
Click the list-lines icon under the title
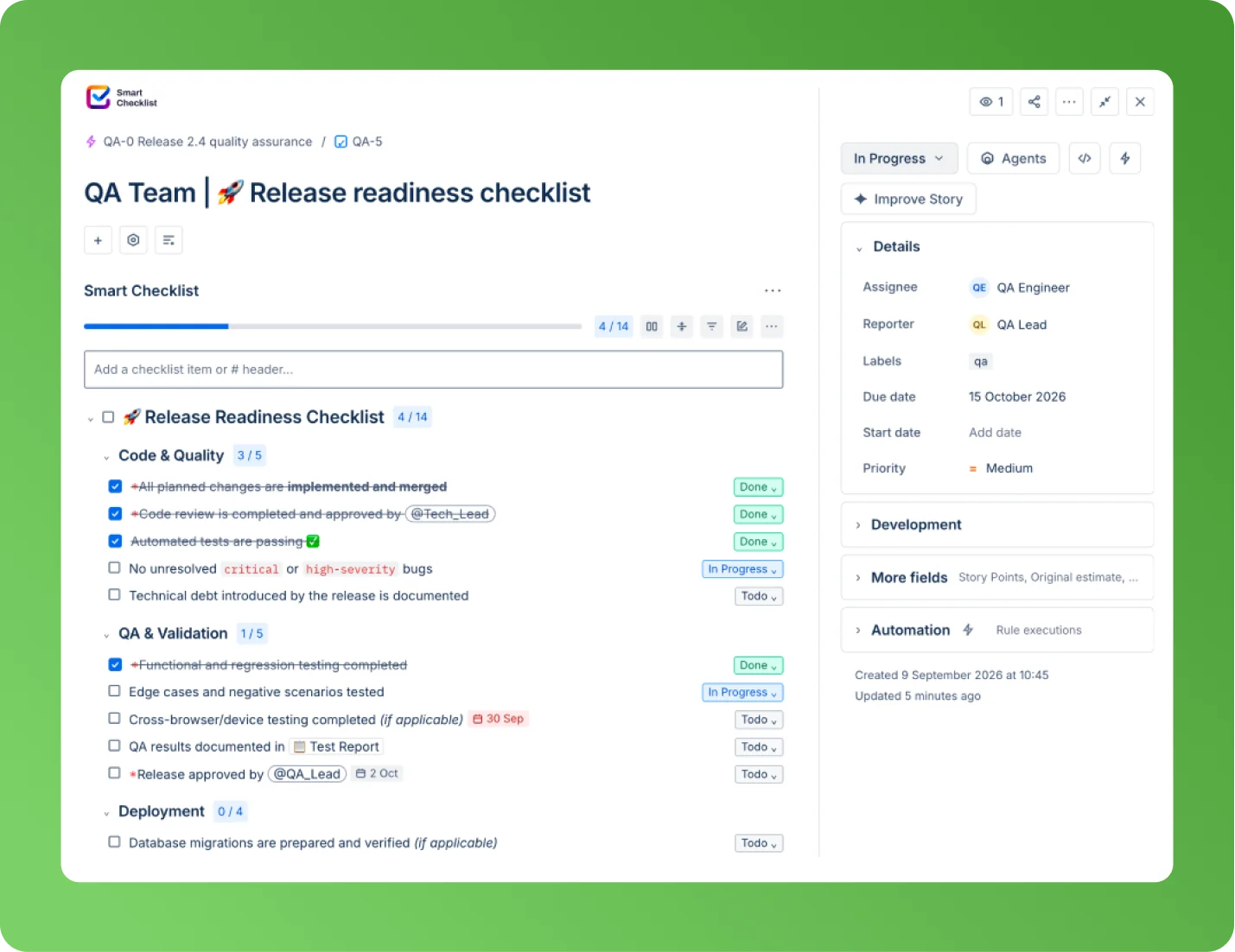169,240
